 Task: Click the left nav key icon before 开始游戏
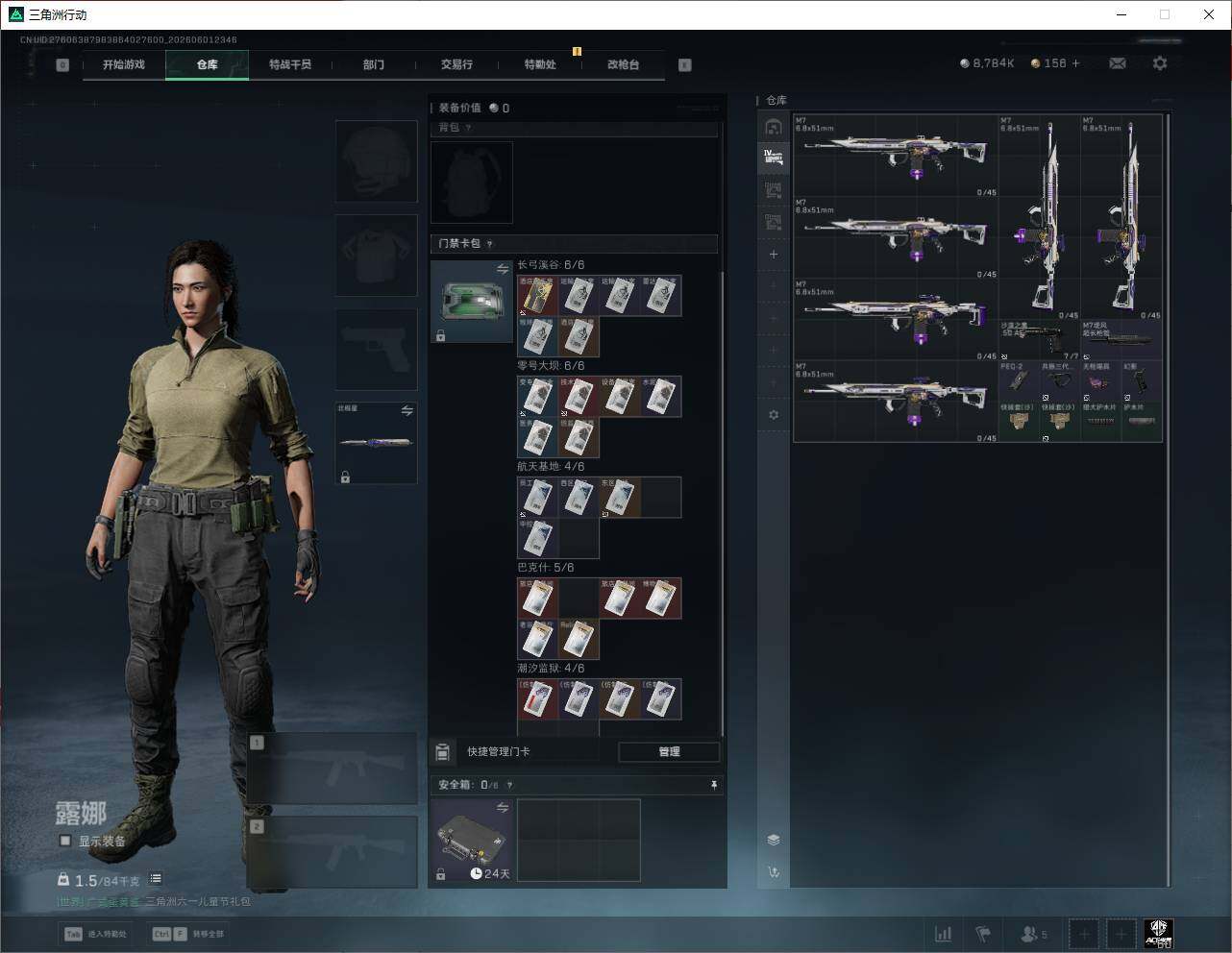click(x=62, y=65)
